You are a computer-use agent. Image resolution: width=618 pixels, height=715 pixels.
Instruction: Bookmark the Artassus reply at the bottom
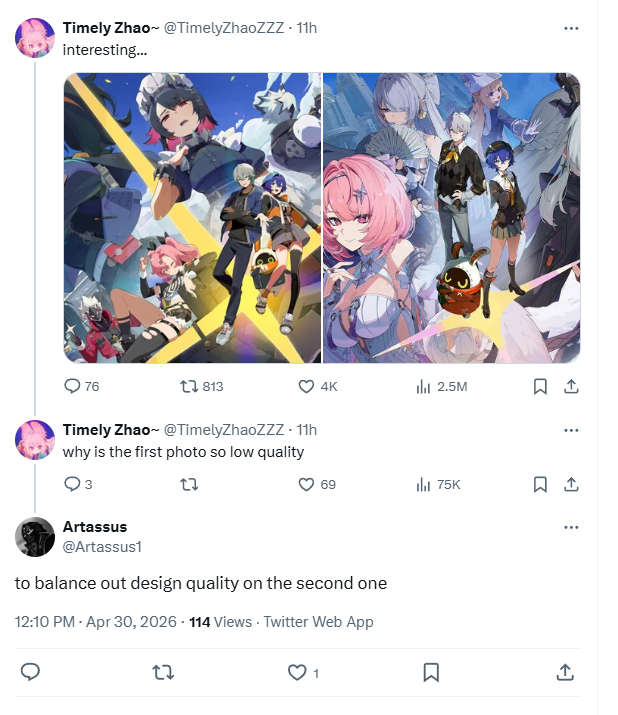pyautogui.click(x=431, y=672)
